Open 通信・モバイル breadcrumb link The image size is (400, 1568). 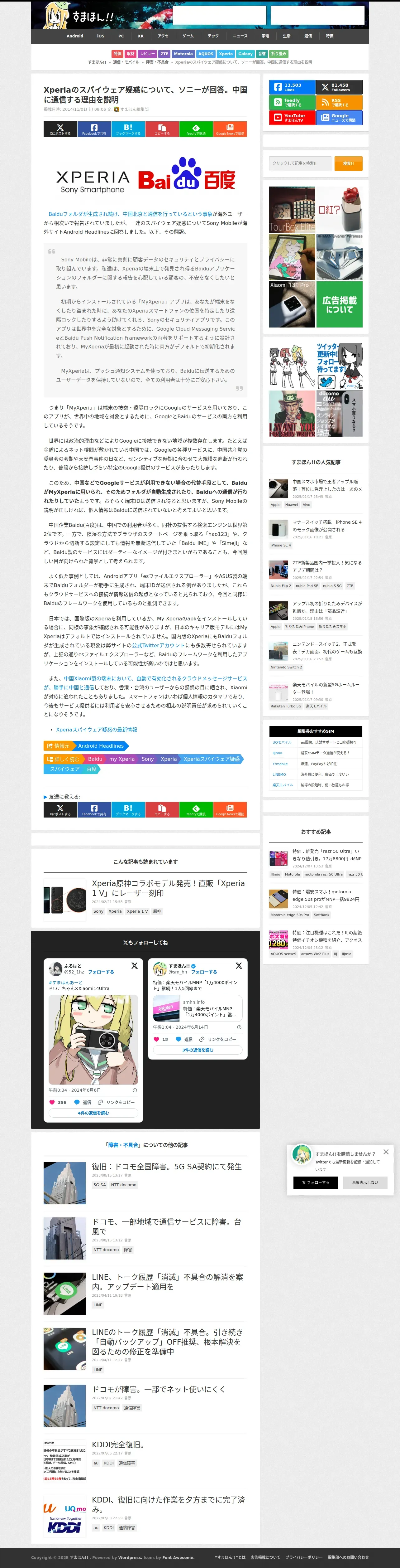coord(126,62)
